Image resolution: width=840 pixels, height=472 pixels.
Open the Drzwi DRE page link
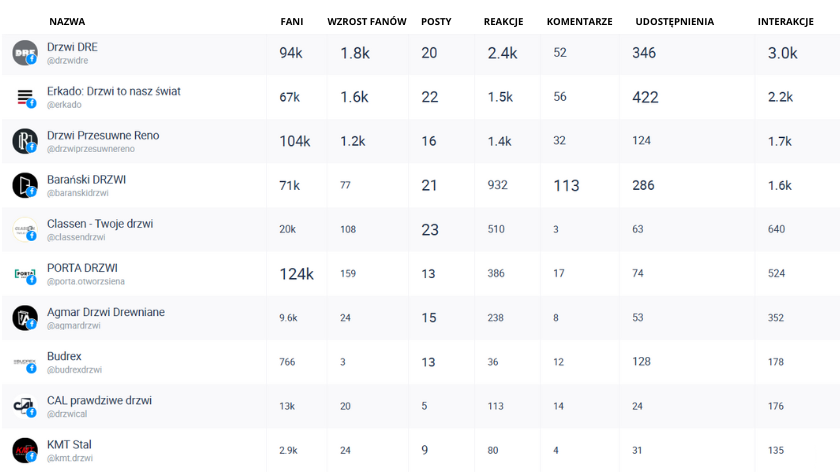pos(72,47)
